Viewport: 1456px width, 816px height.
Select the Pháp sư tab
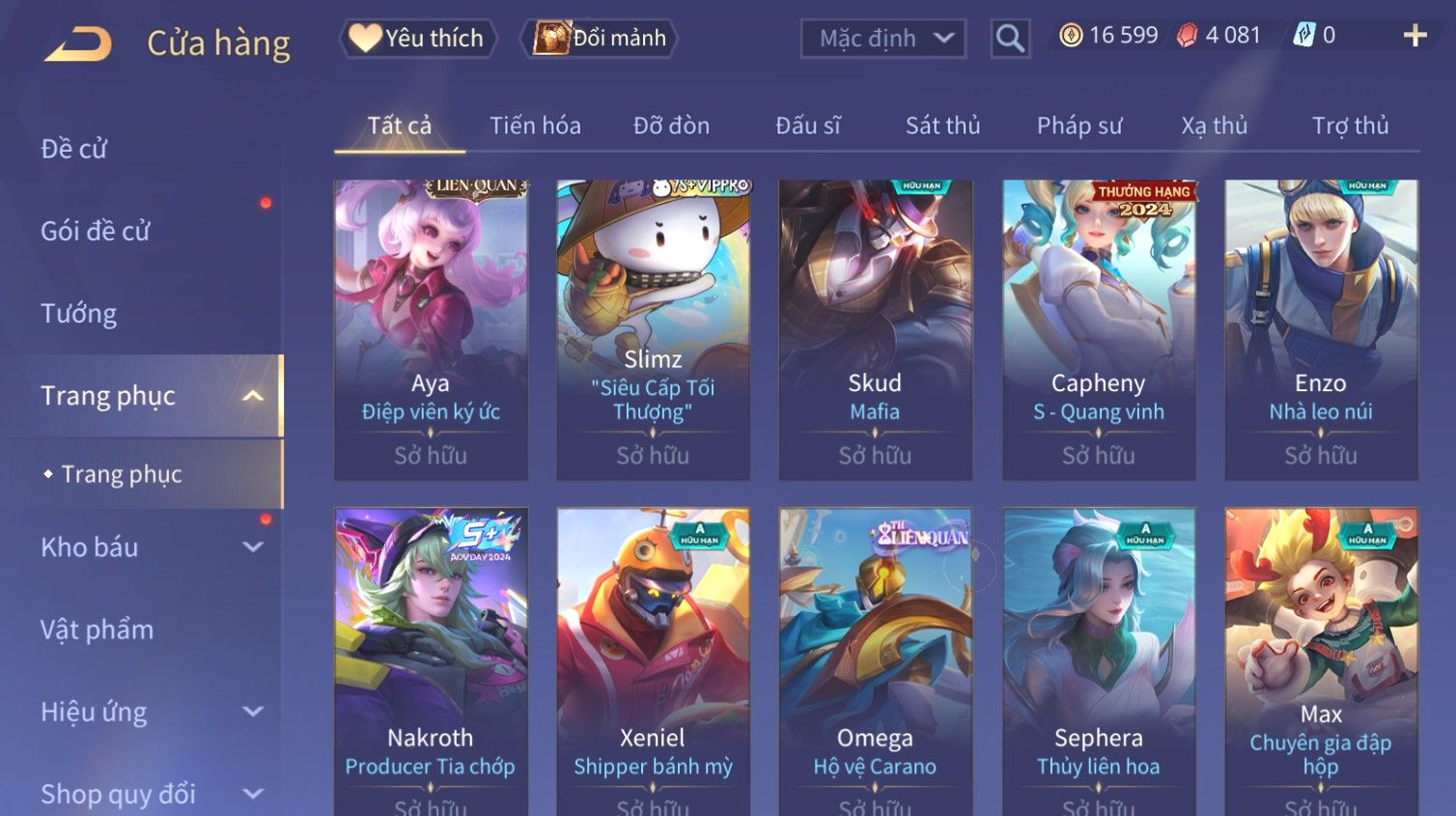tap(1079, 126)
